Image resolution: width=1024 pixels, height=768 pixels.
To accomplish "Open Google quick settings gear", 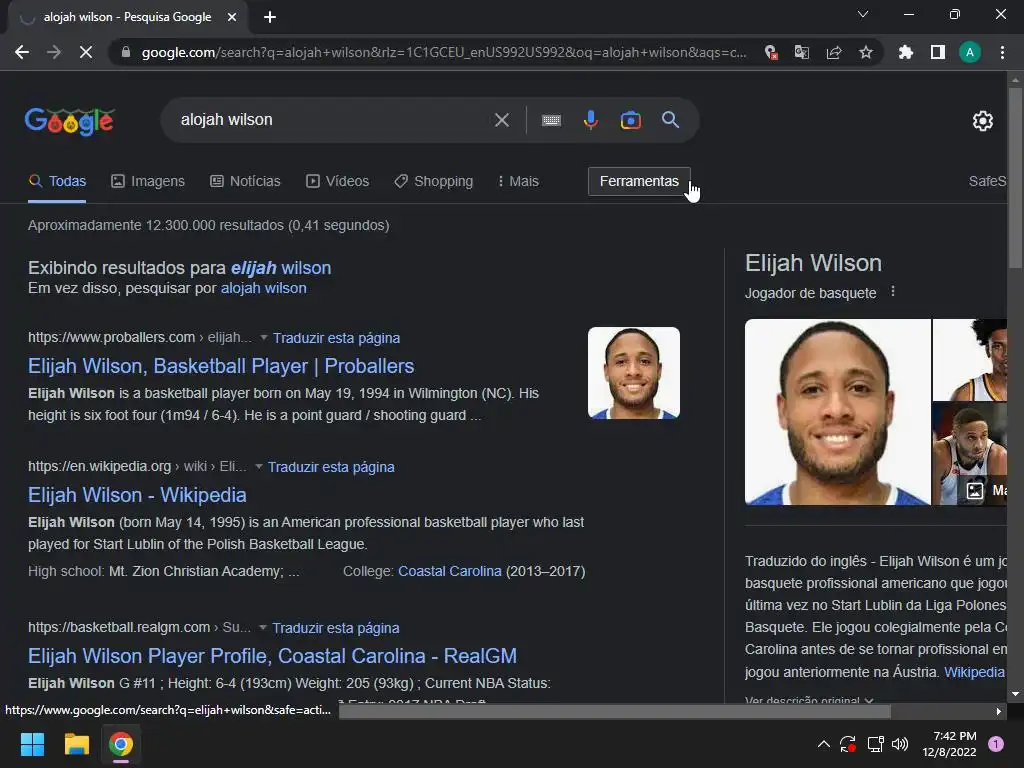I will (x=983, y=121).
